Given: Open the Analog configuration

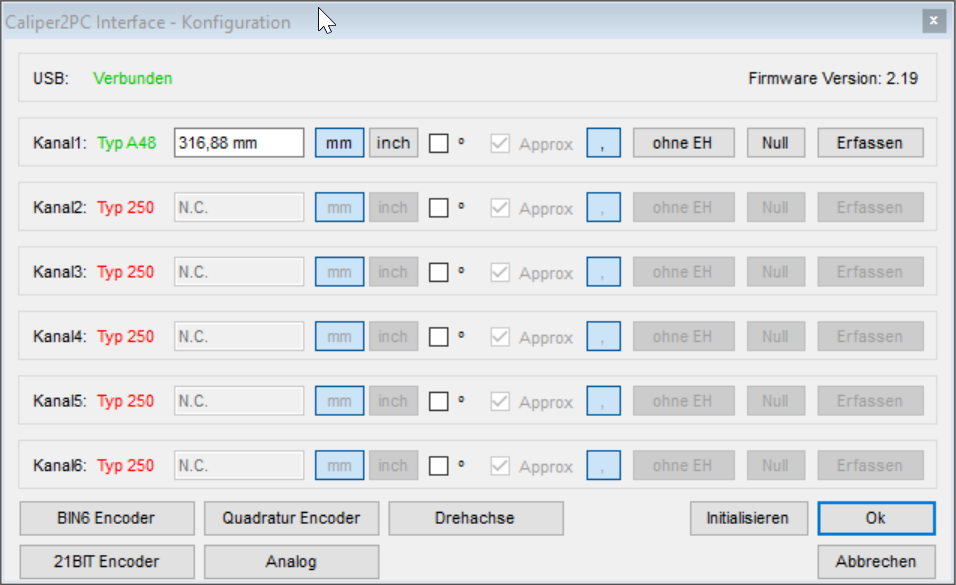Looking at the screenshot, I should coord(291,561).
